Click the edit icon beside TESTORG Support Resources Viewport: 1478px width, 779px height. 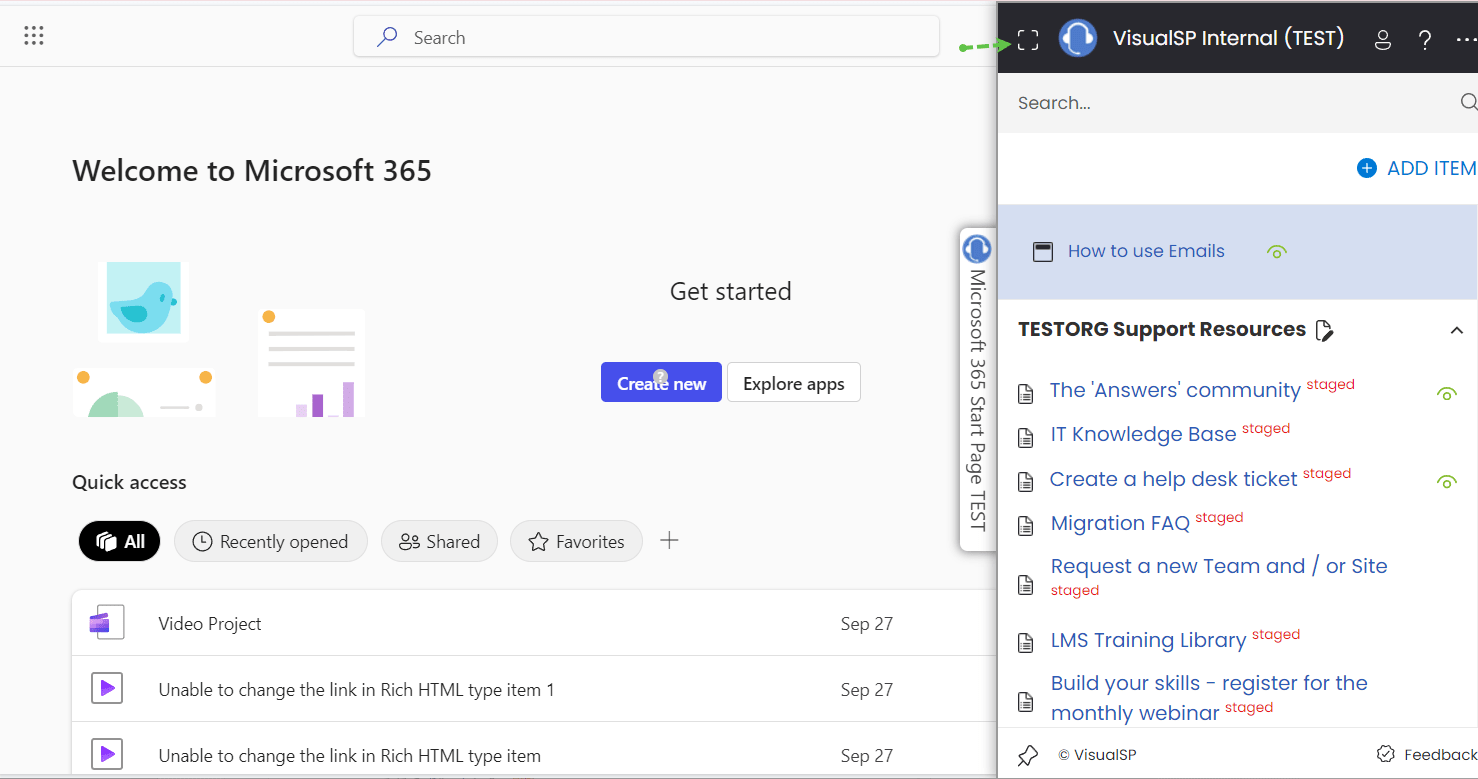pyautogui.click(x=1325, y=330)
